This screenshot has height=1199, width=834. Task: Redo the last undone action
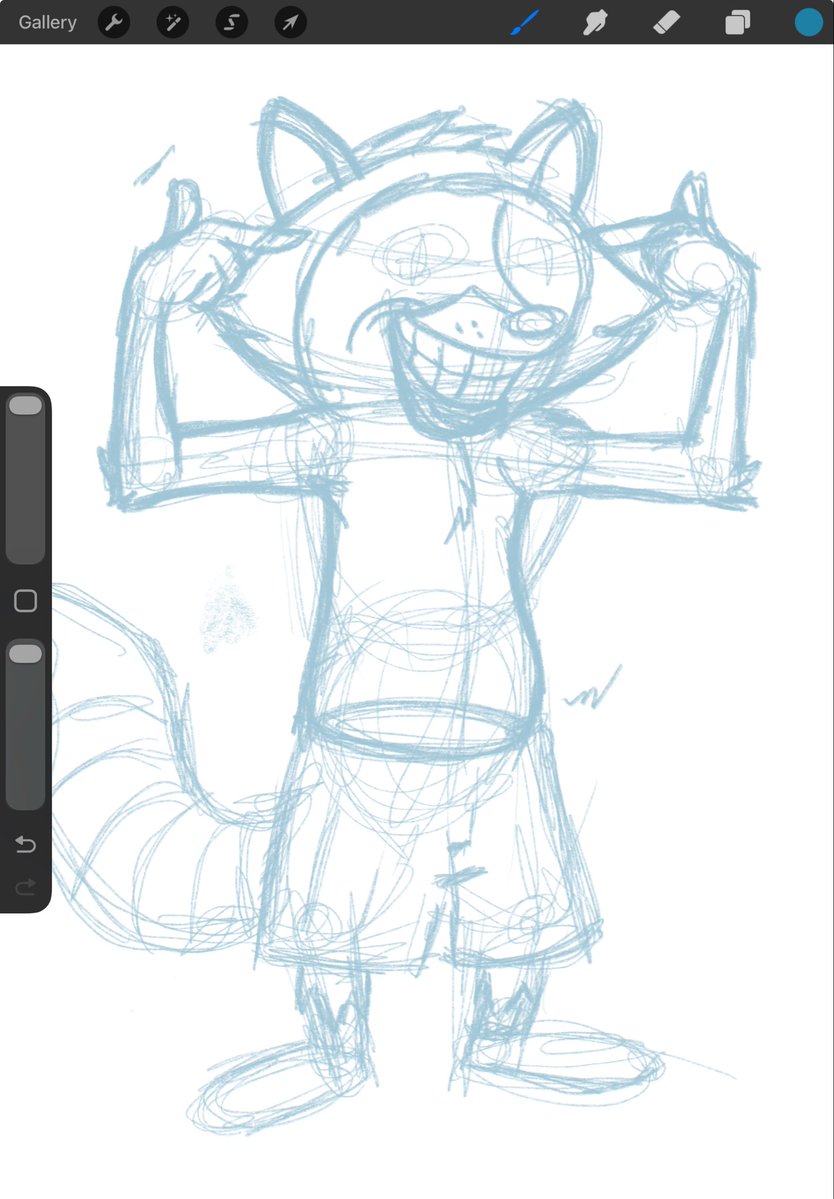[25, 886]
